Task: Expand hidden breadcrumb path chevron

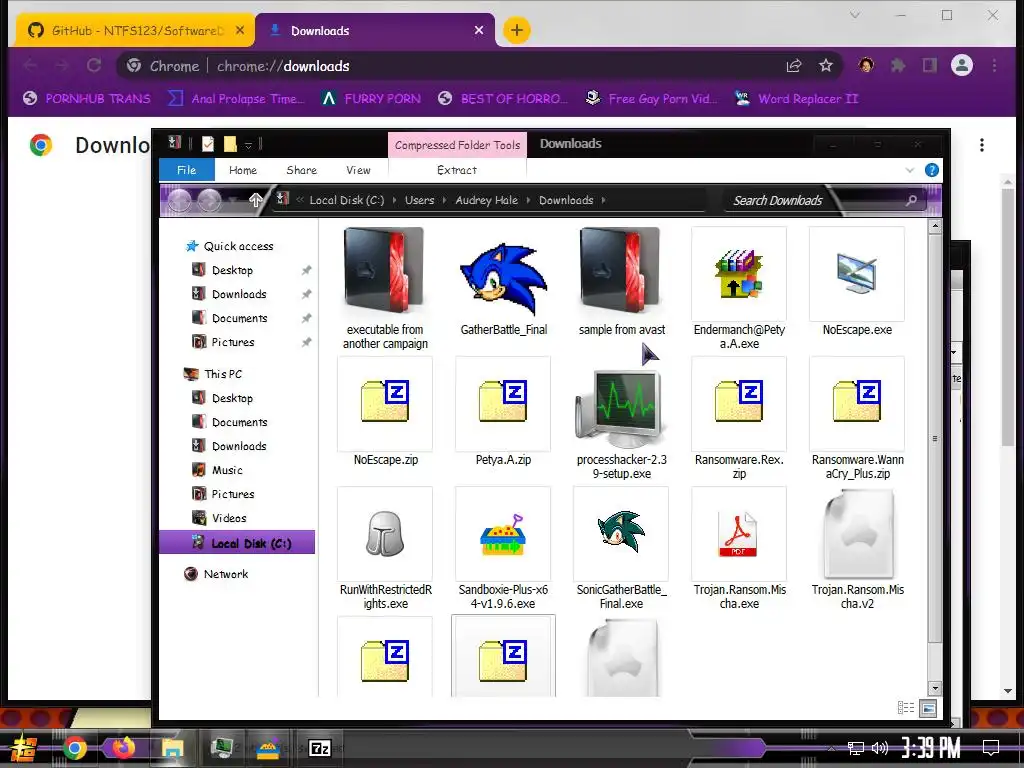Action: click(x=300, y=200)
